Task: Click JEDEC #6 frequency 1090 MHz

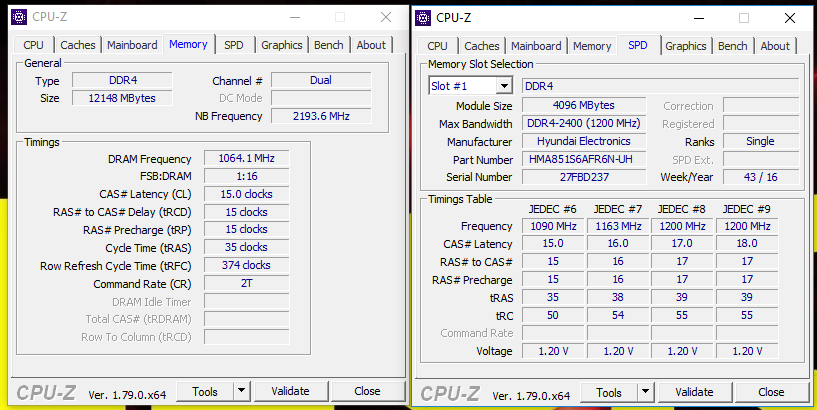Action: [553, 226]
